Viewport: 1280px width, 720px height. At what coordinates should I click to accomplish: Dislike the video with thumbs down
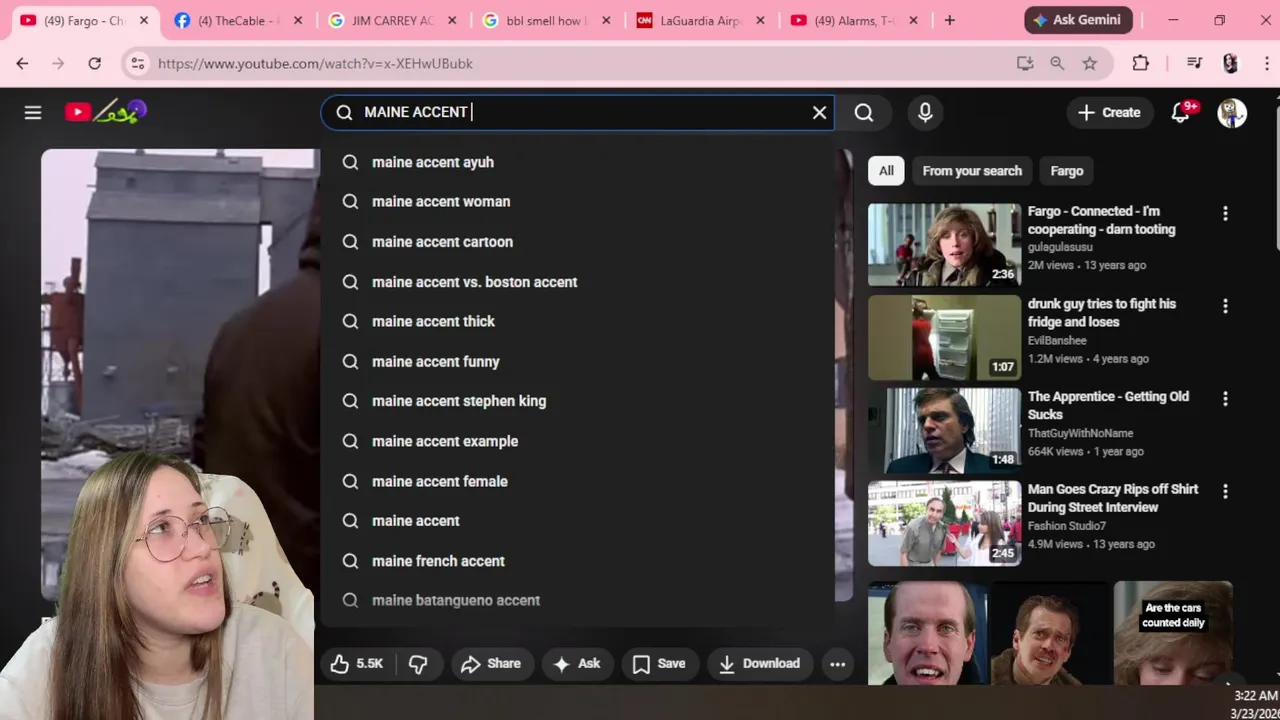(x=418, y=664)
